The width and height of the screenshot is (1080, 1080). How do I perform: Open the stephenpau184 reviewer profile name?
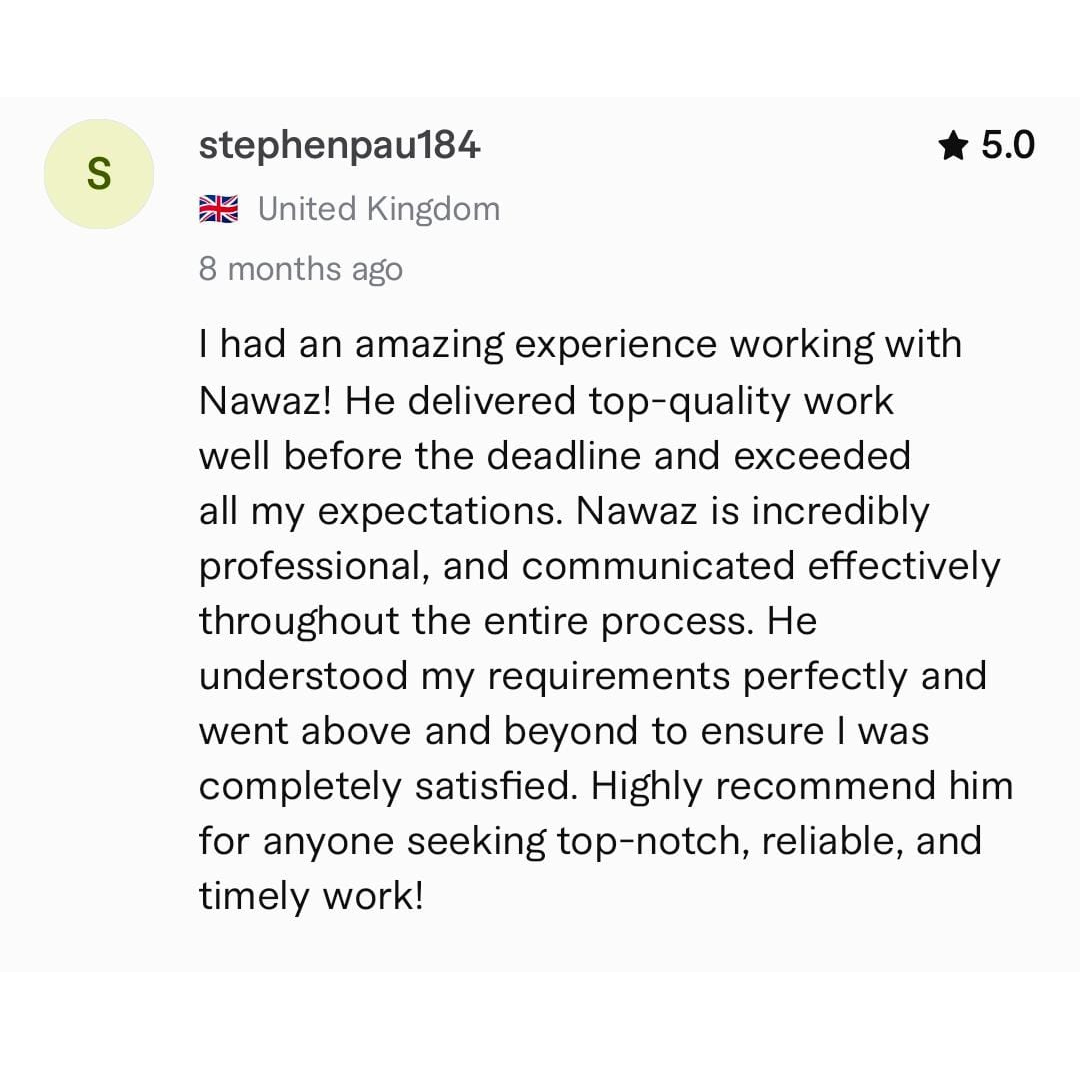pos(339,147)
